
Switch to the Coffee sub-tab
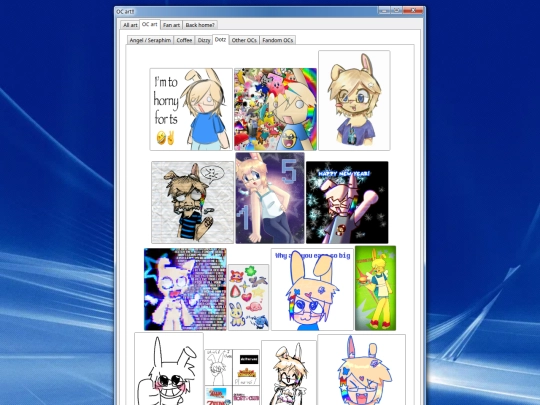184,40
